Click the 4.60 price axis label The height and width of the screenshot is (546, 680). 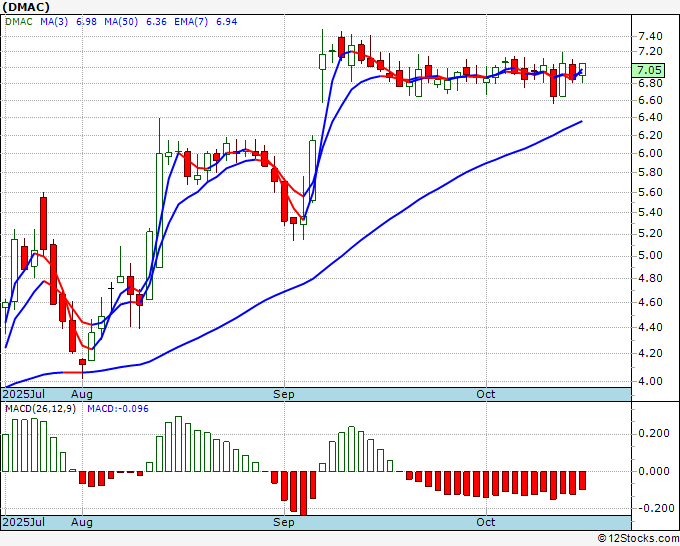pos(650,302)
